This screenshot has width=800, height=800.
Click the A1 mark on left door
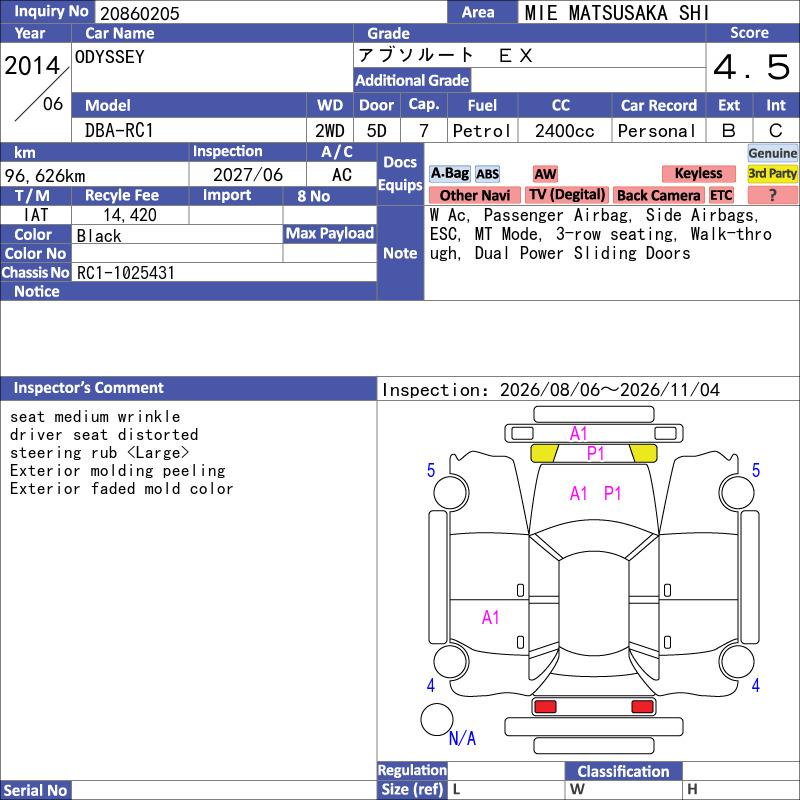[x=490, y=618]
